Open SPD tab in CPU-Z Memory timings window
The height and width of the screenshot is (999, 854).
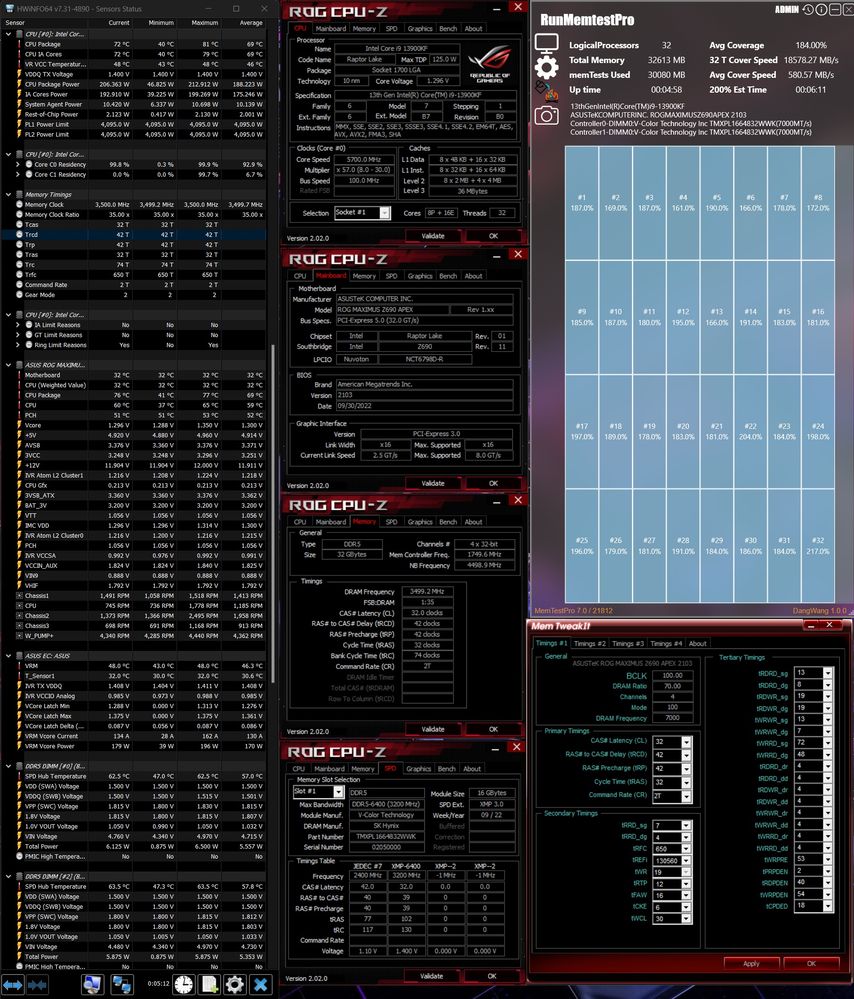point(391,522)
